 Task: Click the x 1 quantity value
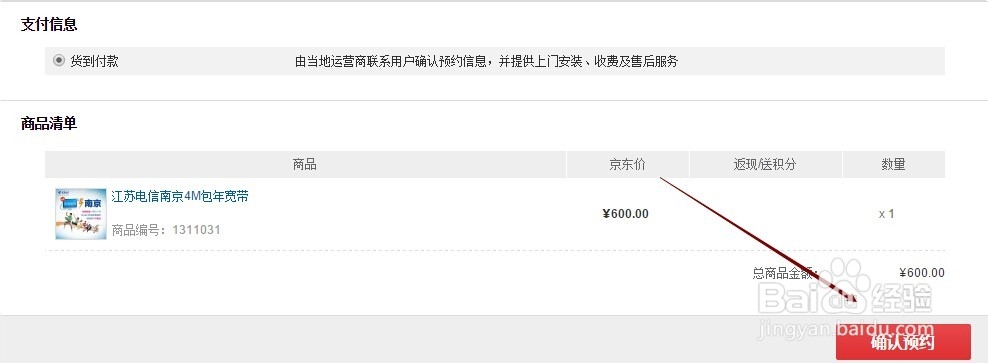tap(887, 214)
